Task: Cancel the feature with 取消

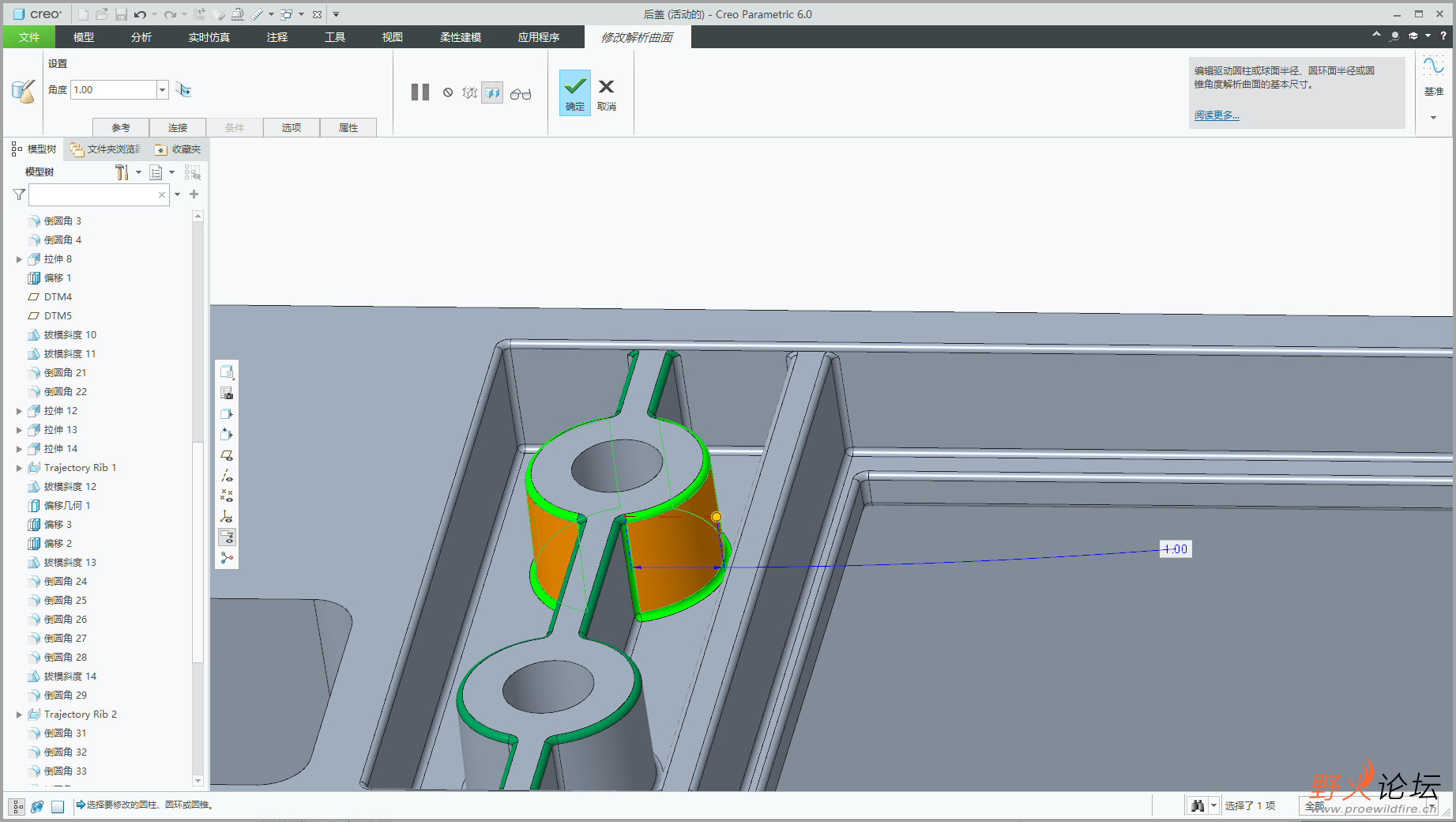Action: [x=606, y=92]
